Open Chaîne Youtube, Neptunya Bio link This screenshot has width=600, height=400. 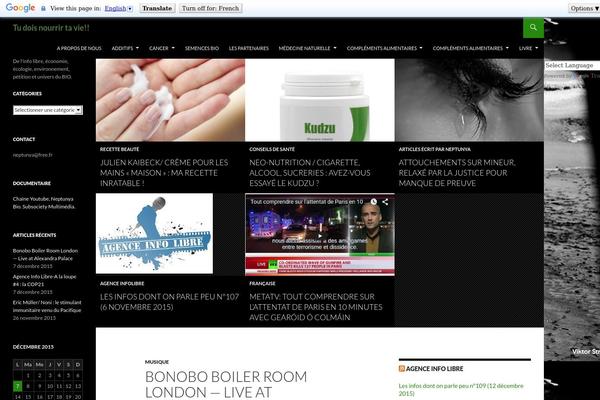pyautogui.click(x=44, y=202)
